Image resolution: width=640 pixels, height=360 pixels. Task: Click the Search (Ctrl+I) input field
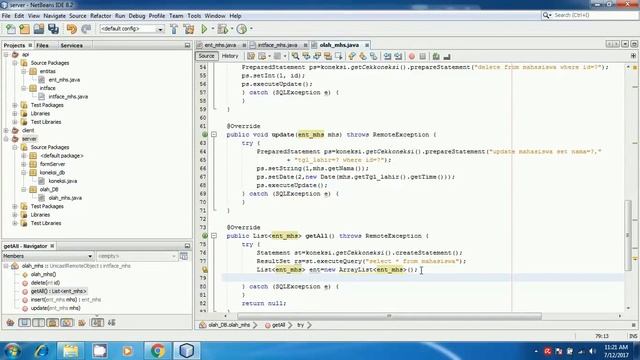[x=589, y=15]
